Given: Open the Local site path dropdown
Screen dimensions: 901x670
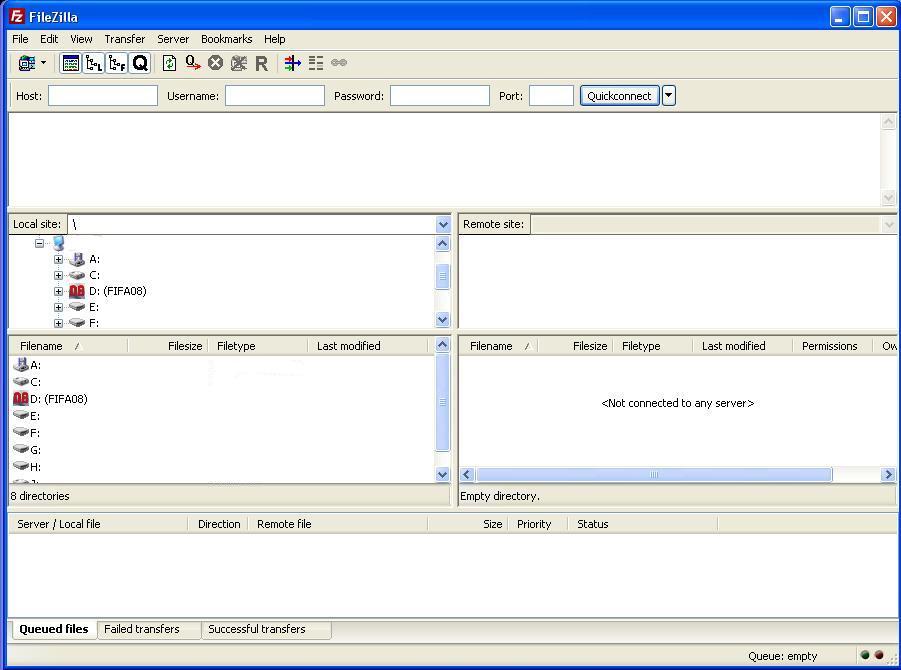Looking at the screenshot, I should [443, 224].
